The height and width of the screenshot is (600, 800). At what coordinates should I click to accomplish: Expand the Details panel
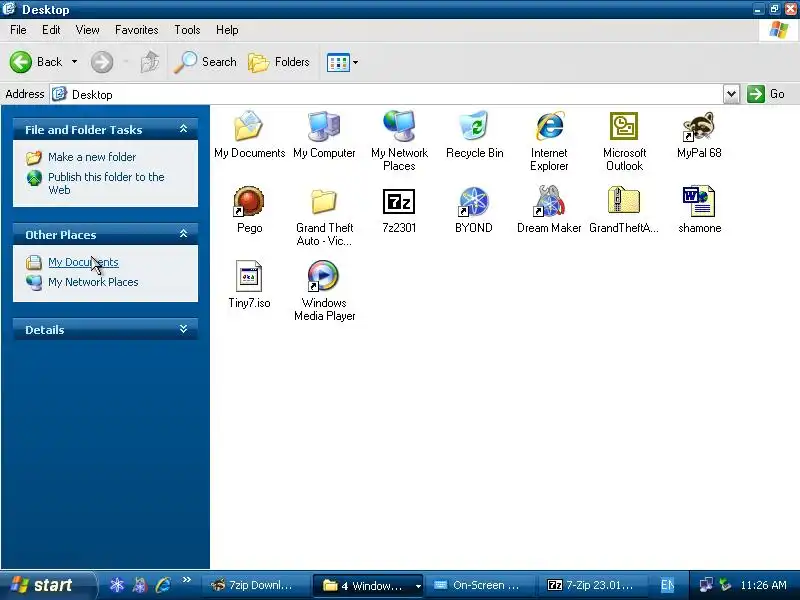tap(184, 329)
